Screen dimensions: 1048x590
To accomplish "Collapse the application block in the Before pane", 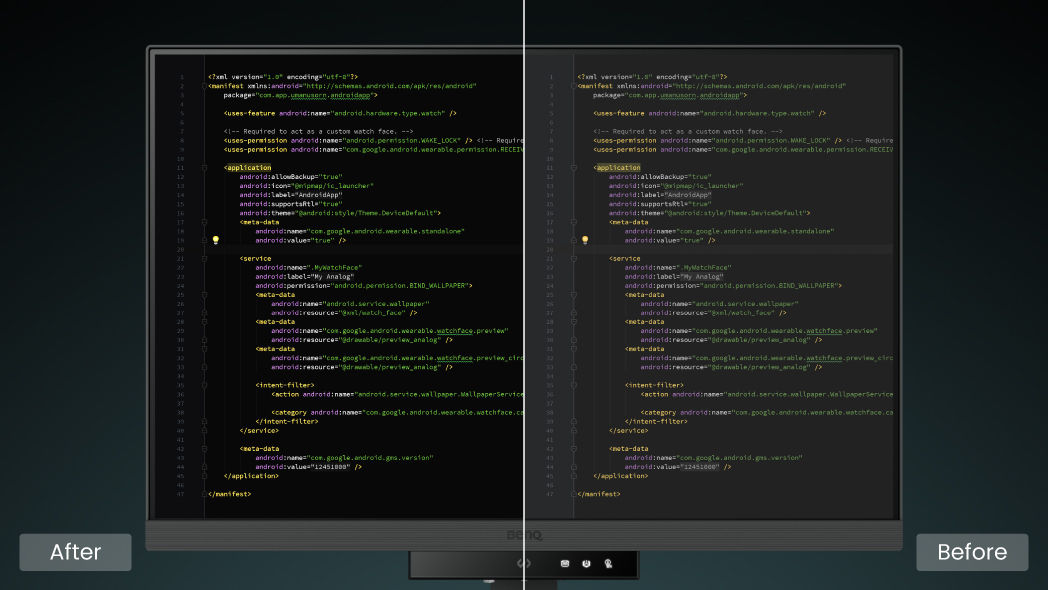I will (574, 168).
